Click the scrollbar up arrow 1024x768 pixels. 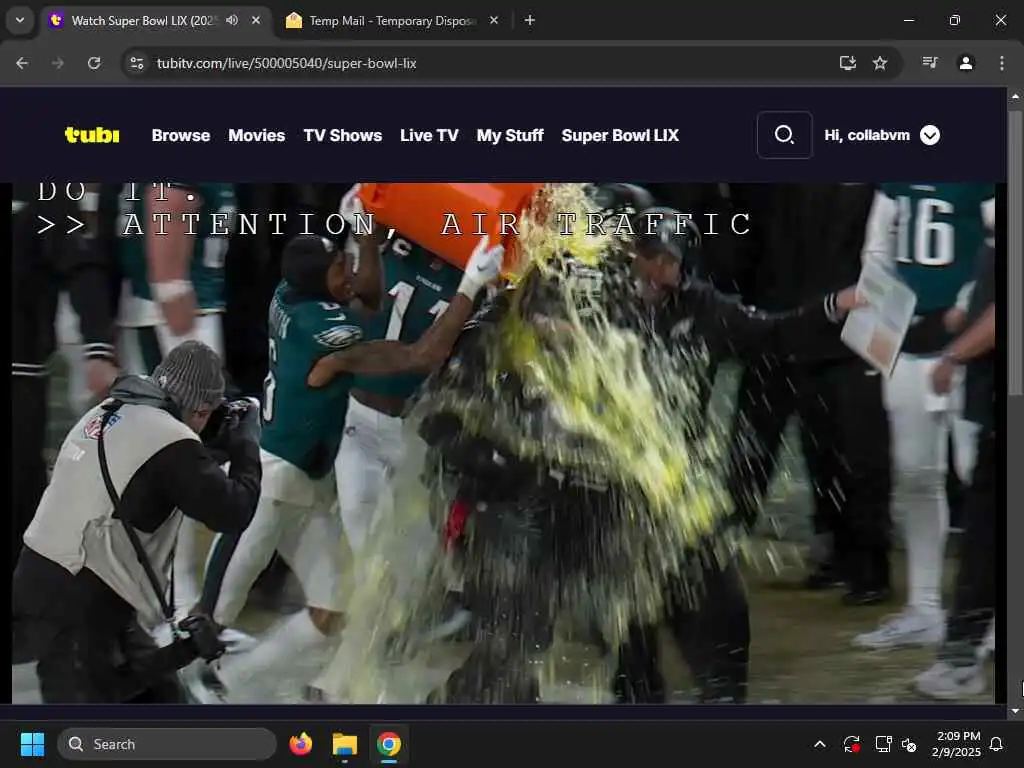pyautogui.click(x=1015, y=96)
